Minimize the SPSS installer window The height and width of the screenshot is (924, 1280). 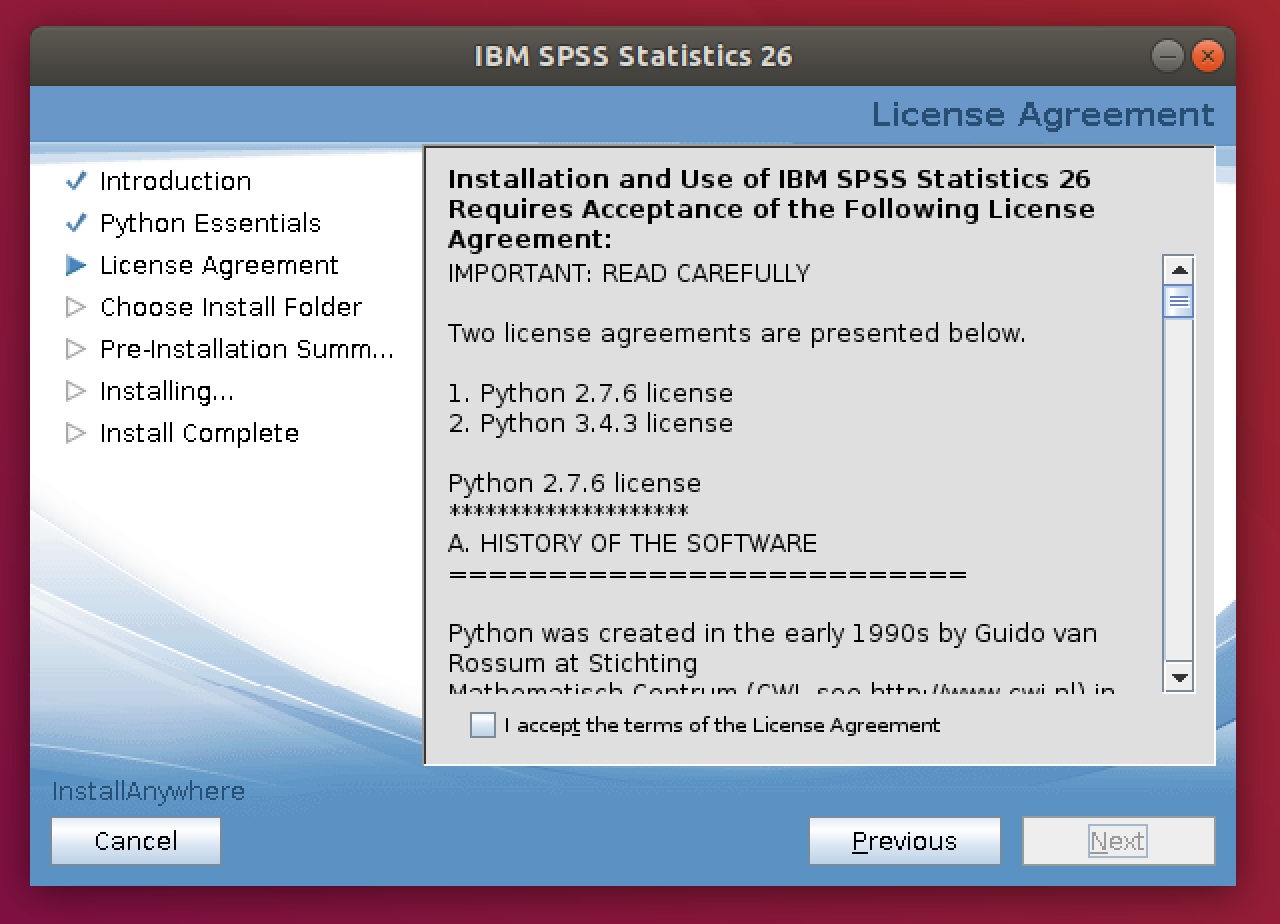click(1167, 56)
